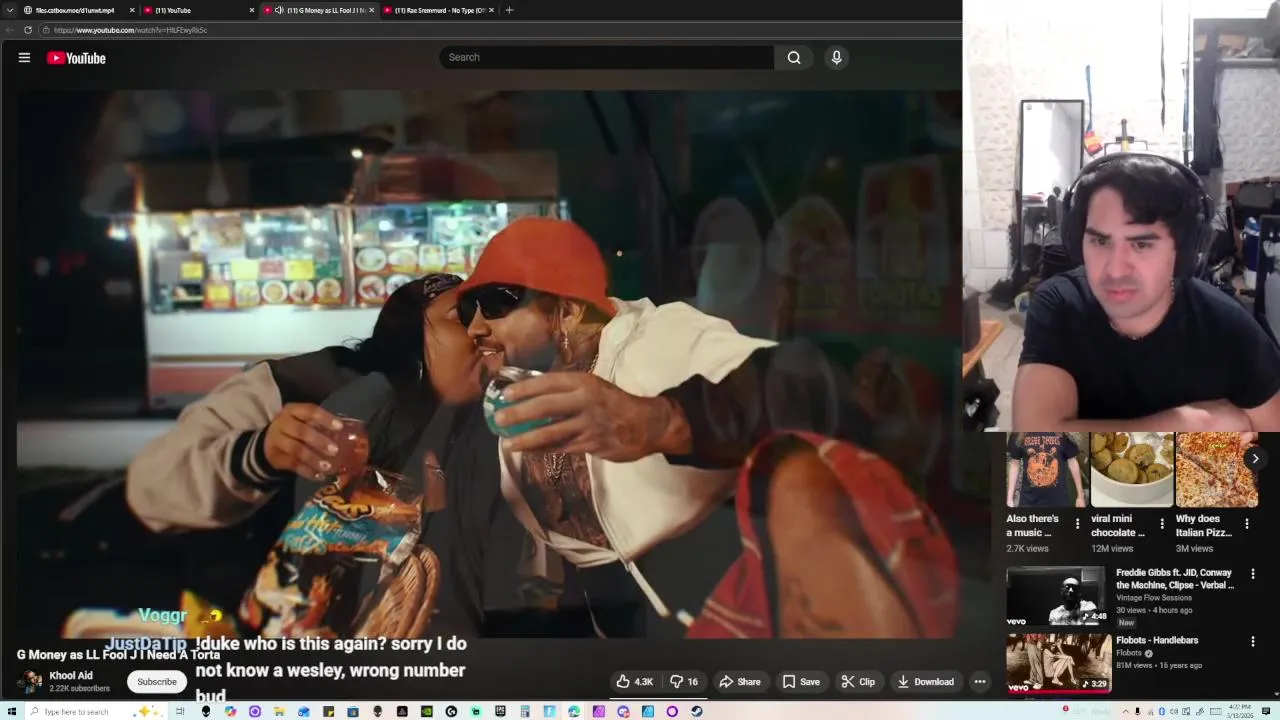Open the Windows Start menu
Screen dimensions: 1280x720
[11, 711]
